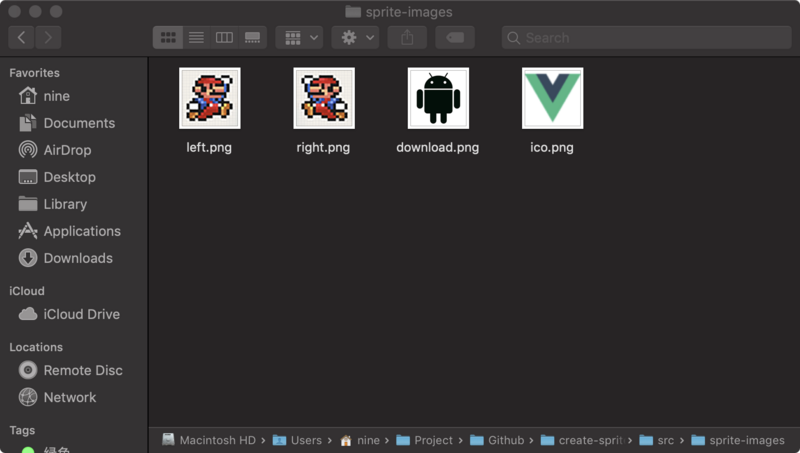Click the Downloads arrow icon

pyautogui.click(x=28, y=258)
